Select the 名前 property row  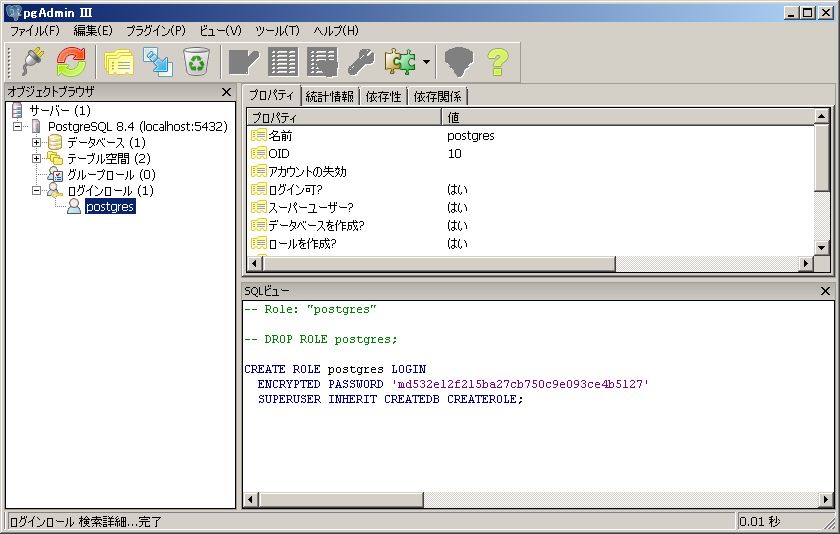pos(530,136)
